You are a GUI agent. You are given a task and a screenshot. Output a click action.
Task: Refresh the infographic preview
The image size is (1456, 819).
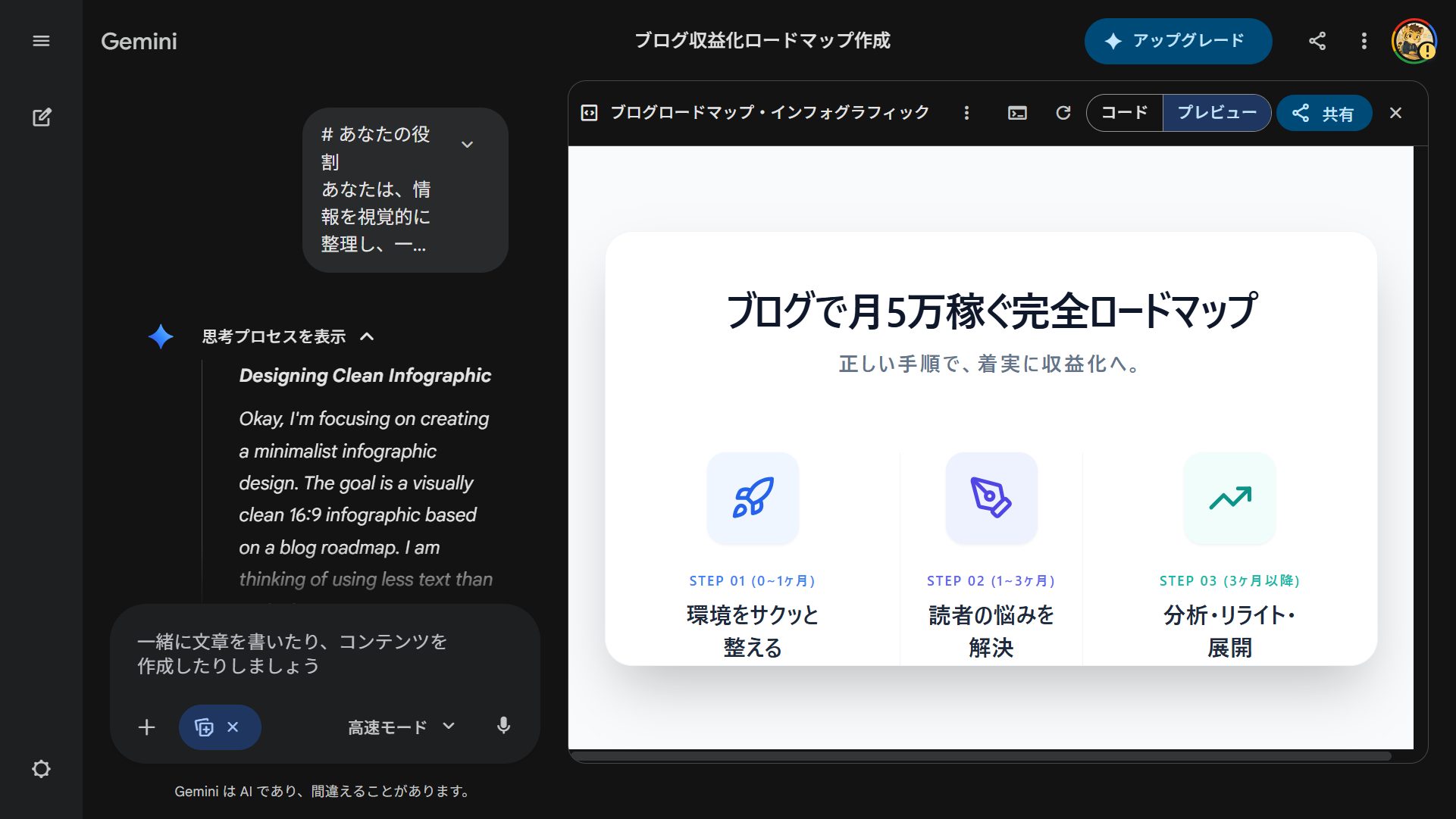pyautogui.click(x=1064, y=112)
